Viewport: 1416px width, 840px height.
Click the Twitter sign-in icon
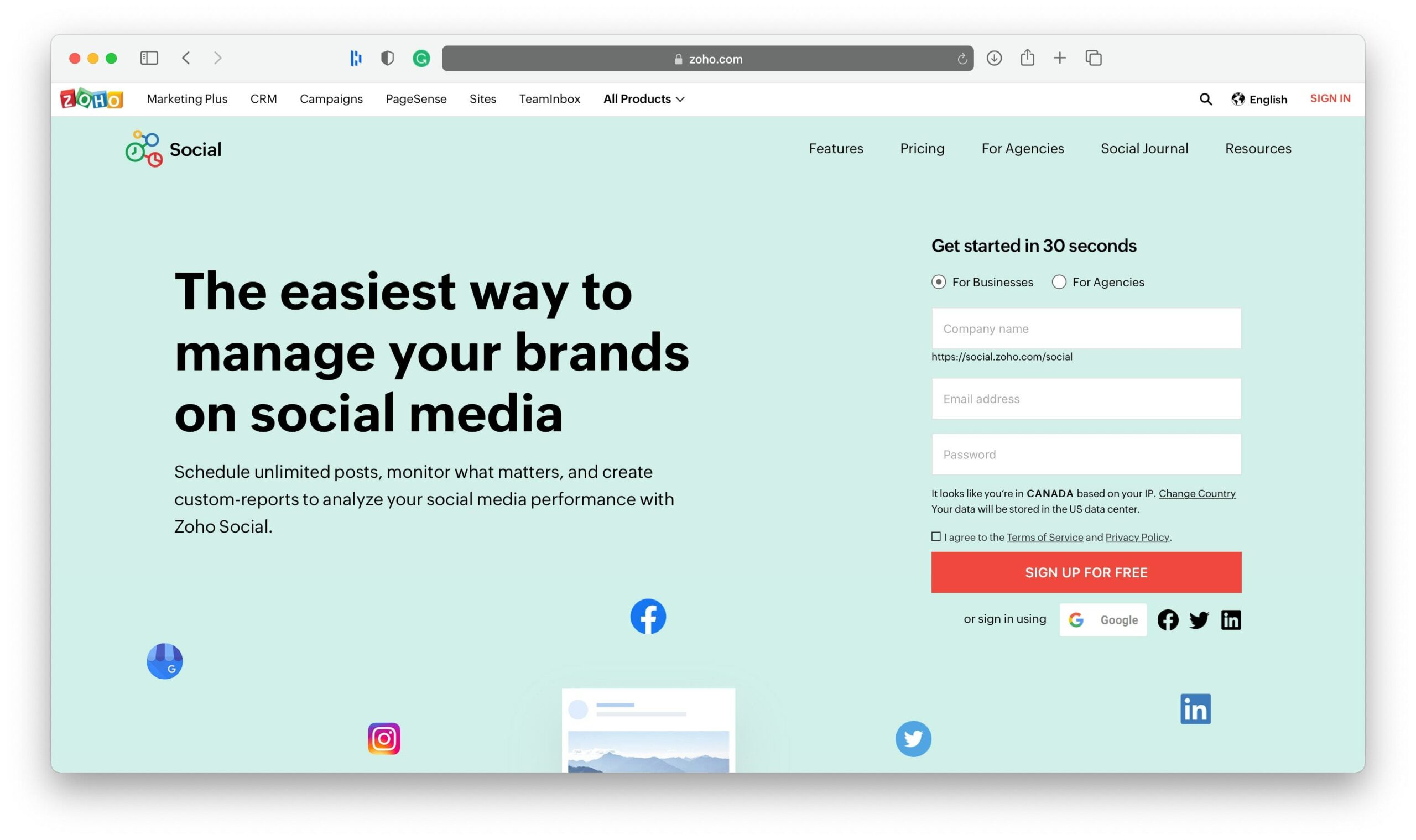point(1200,619)
